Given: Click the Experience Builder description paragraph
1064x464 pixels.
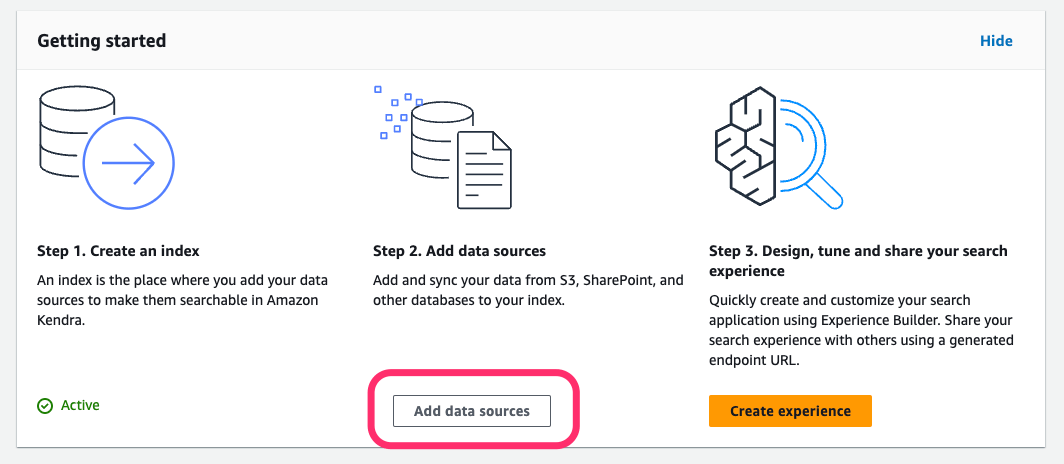Looking at the screenshot, I should [861, 330].
